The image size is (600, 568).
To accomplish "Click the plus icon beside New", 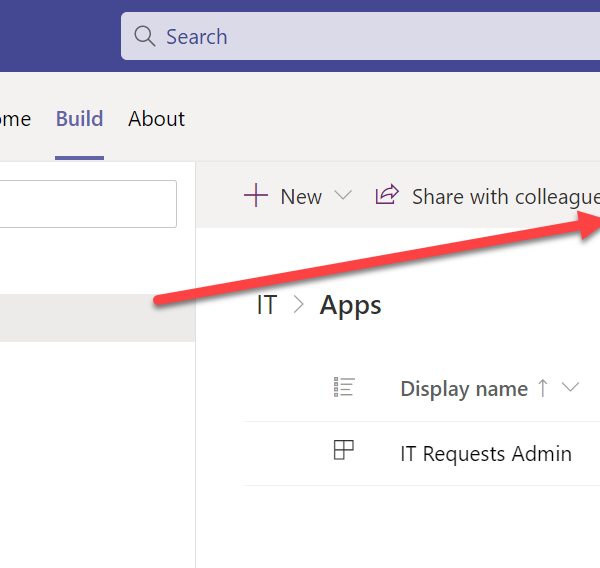I will (x=256, y=196).
